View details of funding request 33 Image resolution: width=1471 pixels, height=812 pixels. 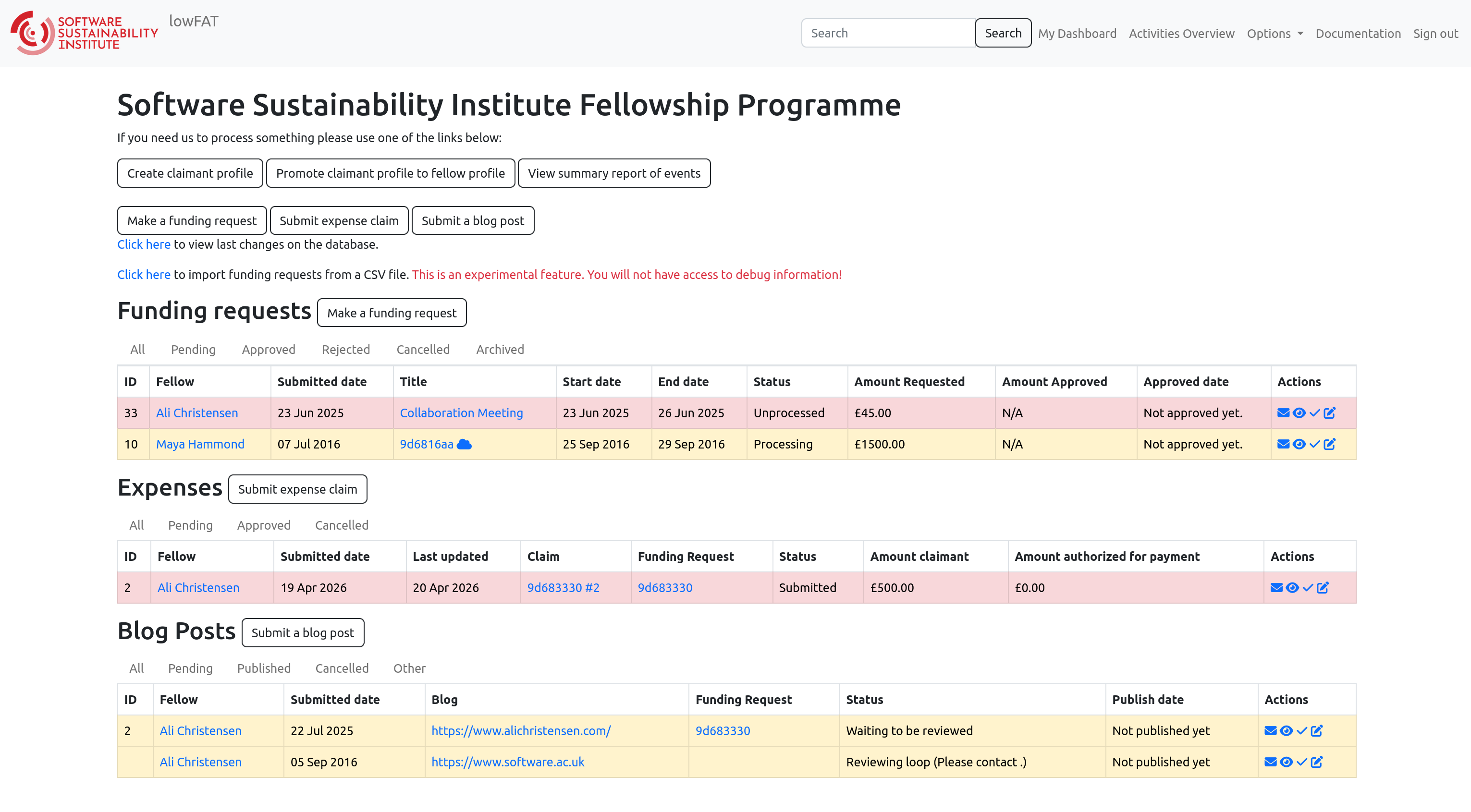[x=1299, y=412]
